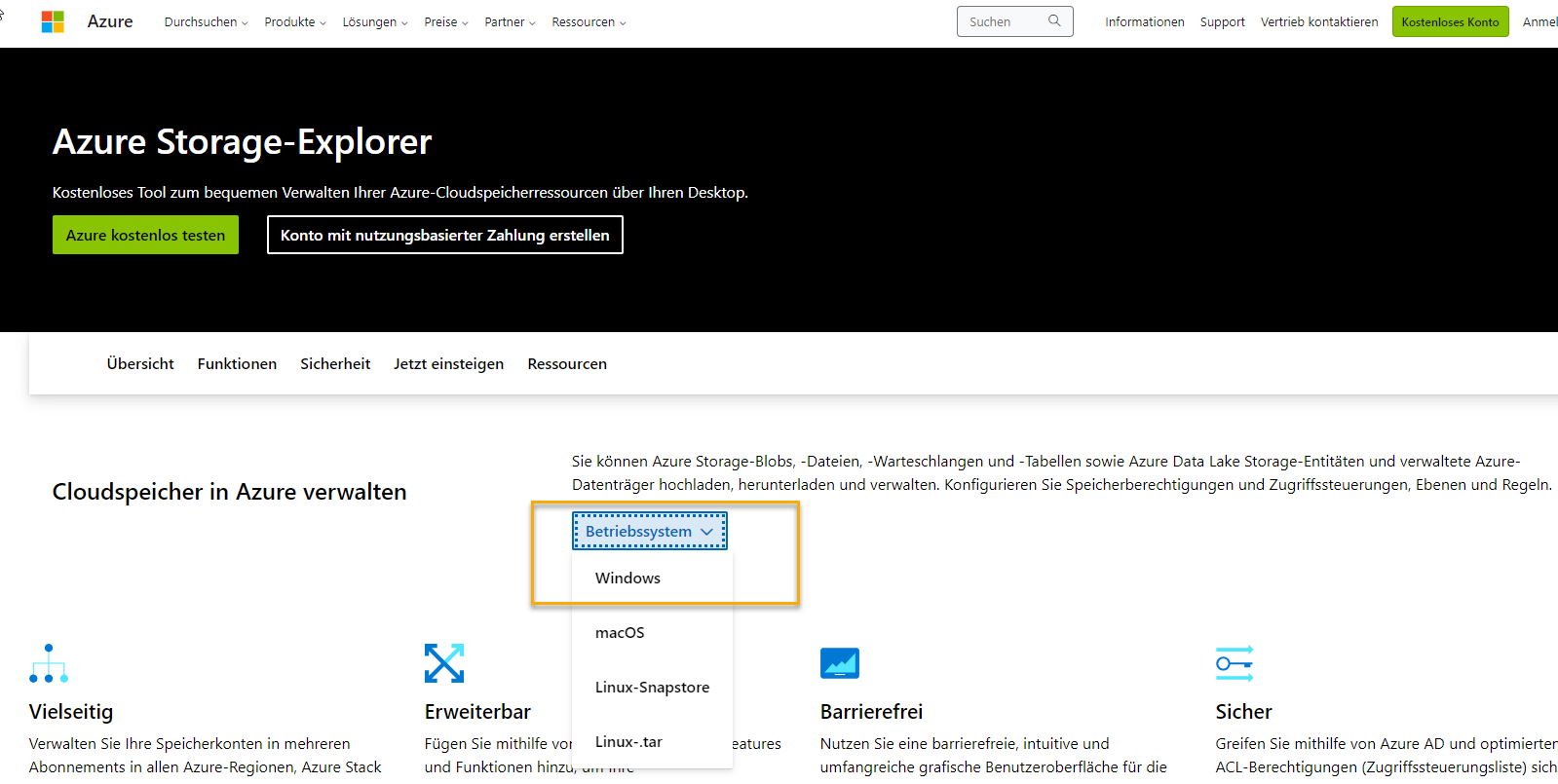This screenshot has width=1558, height=784.
Task: Select Windows from the operating system list
Action: click(x=628, y=579)
